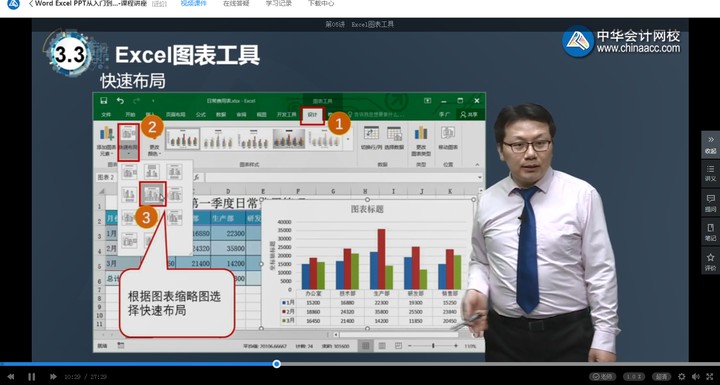720x385 pixels.
Task: Switch to 学习记录 tab
Action: point(279,4)
